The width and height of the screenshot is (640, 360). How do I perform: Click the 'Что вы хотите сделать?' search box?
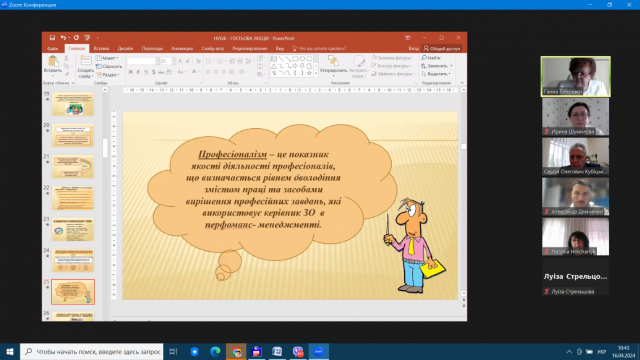coord(320,49)
